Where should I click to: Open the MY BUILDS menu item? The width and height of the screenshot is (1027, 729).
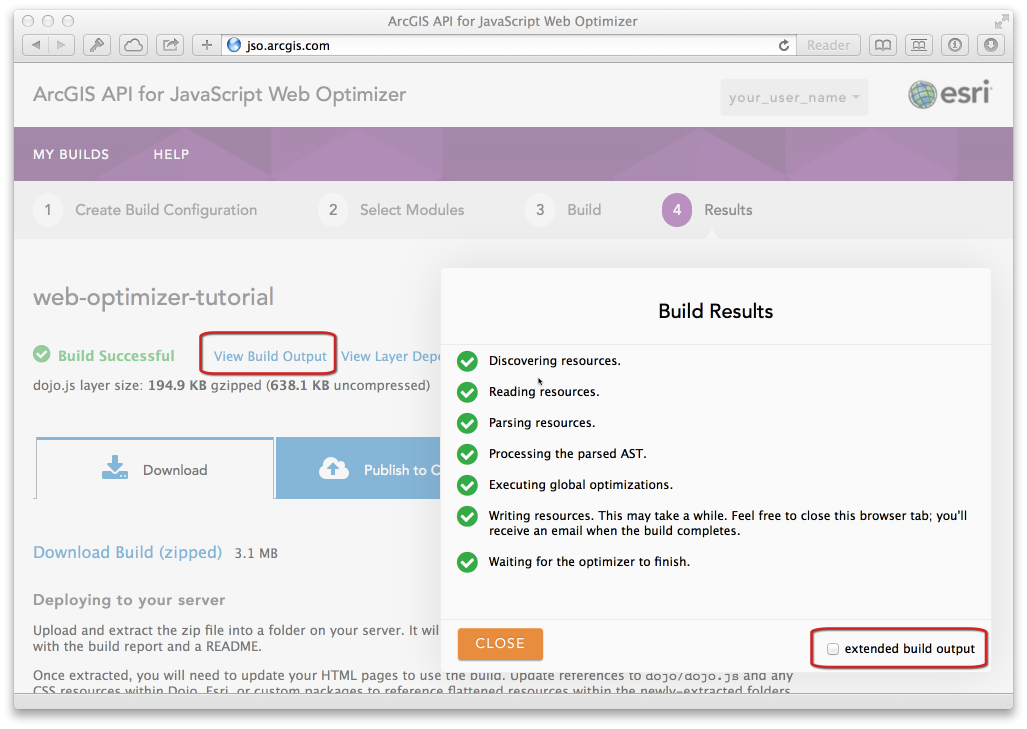71,155
